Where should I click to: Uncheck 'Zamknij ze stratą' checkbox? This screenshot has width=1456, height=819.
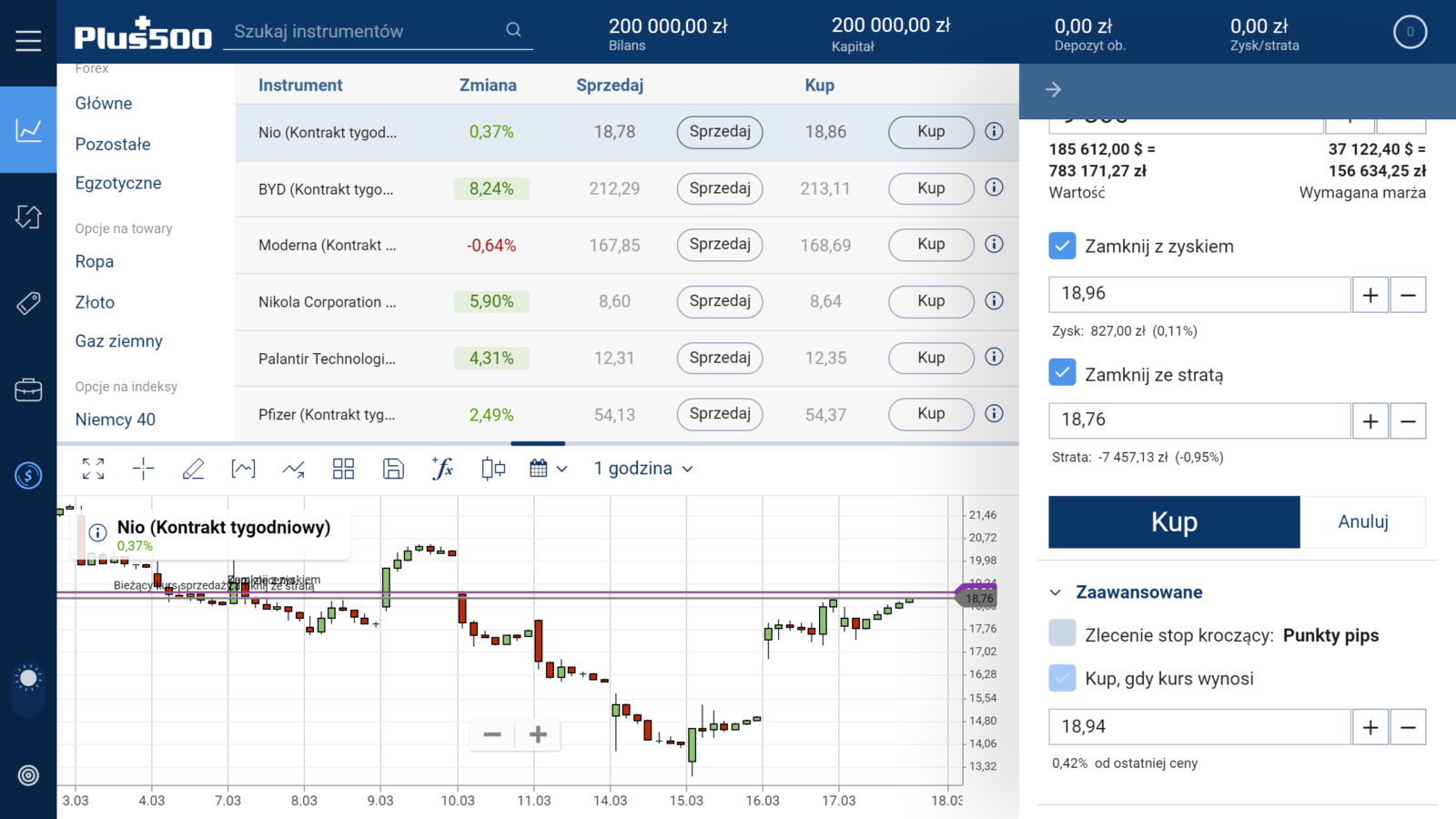point(1062,373)
